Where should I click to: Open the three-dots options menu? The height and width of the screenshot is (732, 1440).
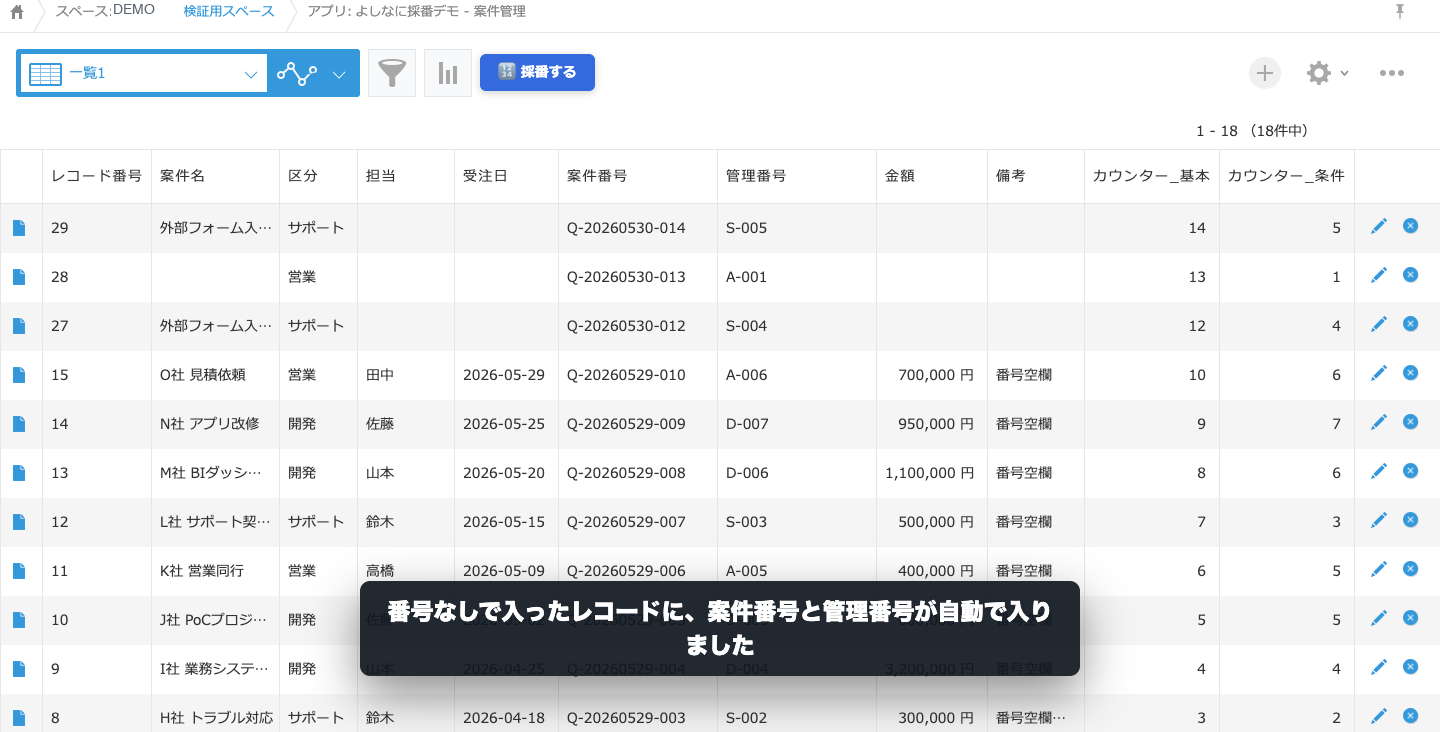tap(1392, 73)
